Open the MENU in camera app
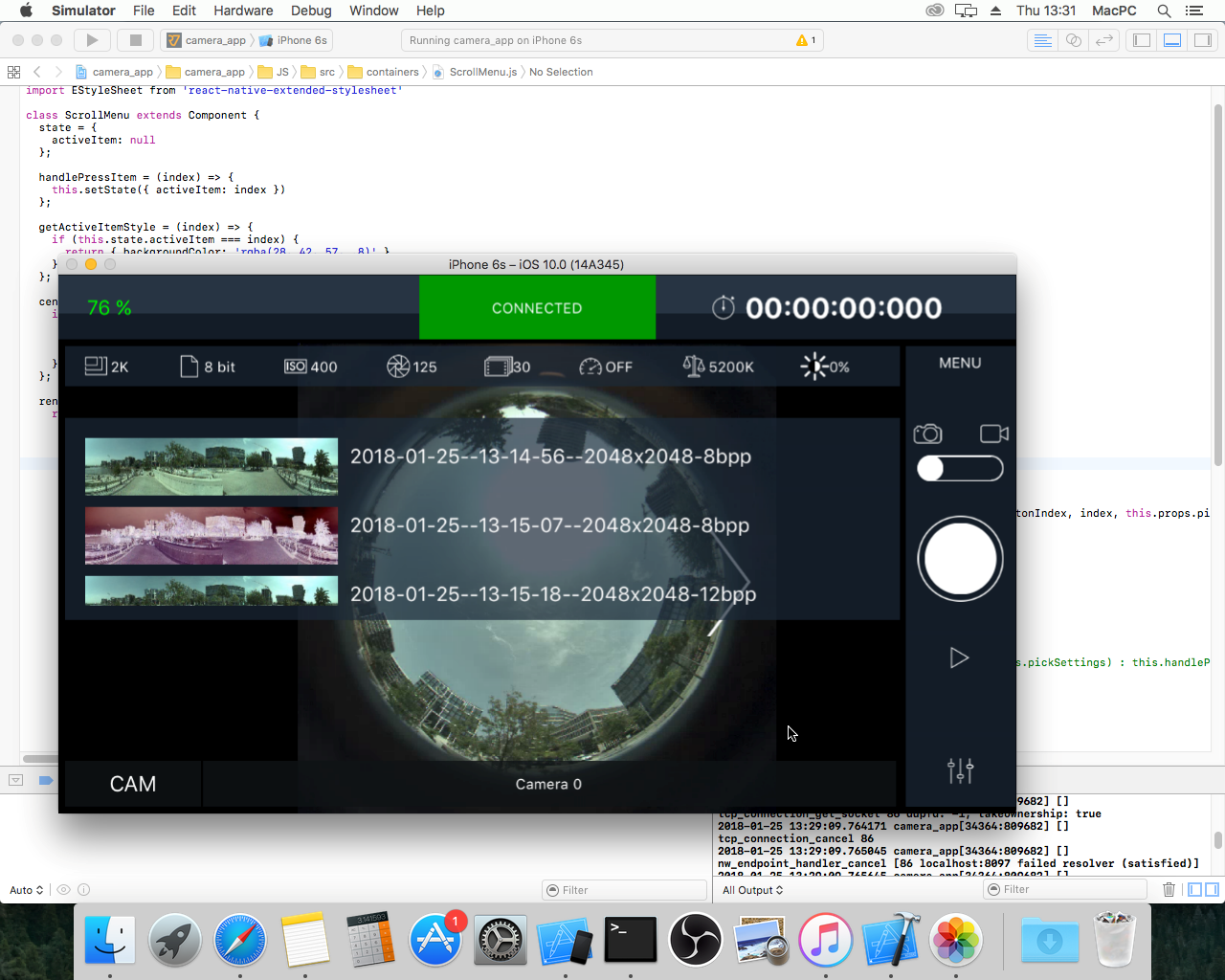The width and height of the screenshot is (1225, 980). 960,363
